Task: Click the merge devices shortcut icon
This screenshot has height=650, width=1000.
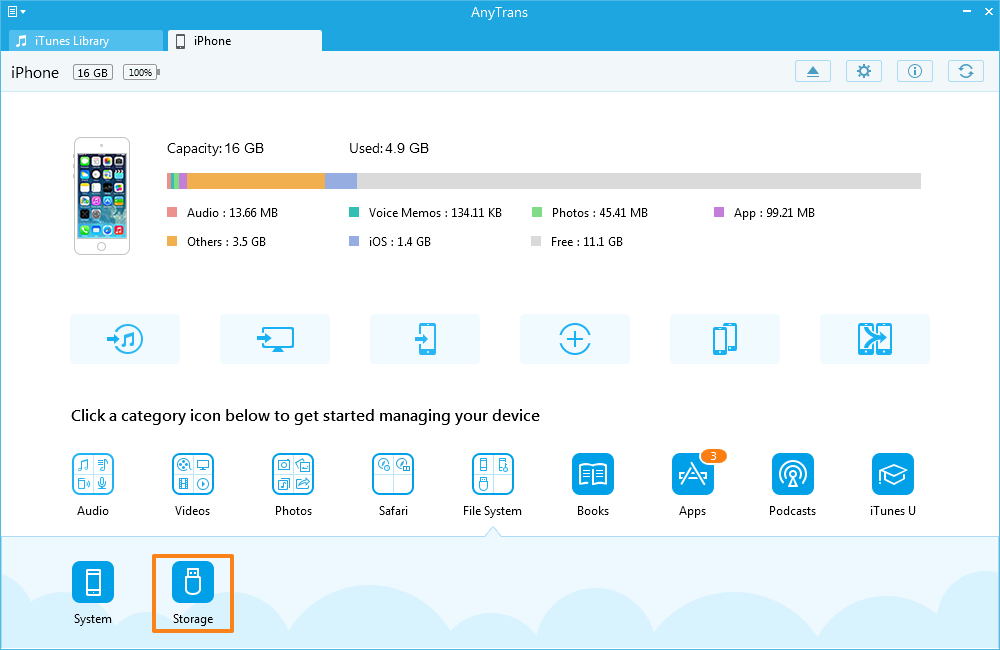Action: click(875, 339)
